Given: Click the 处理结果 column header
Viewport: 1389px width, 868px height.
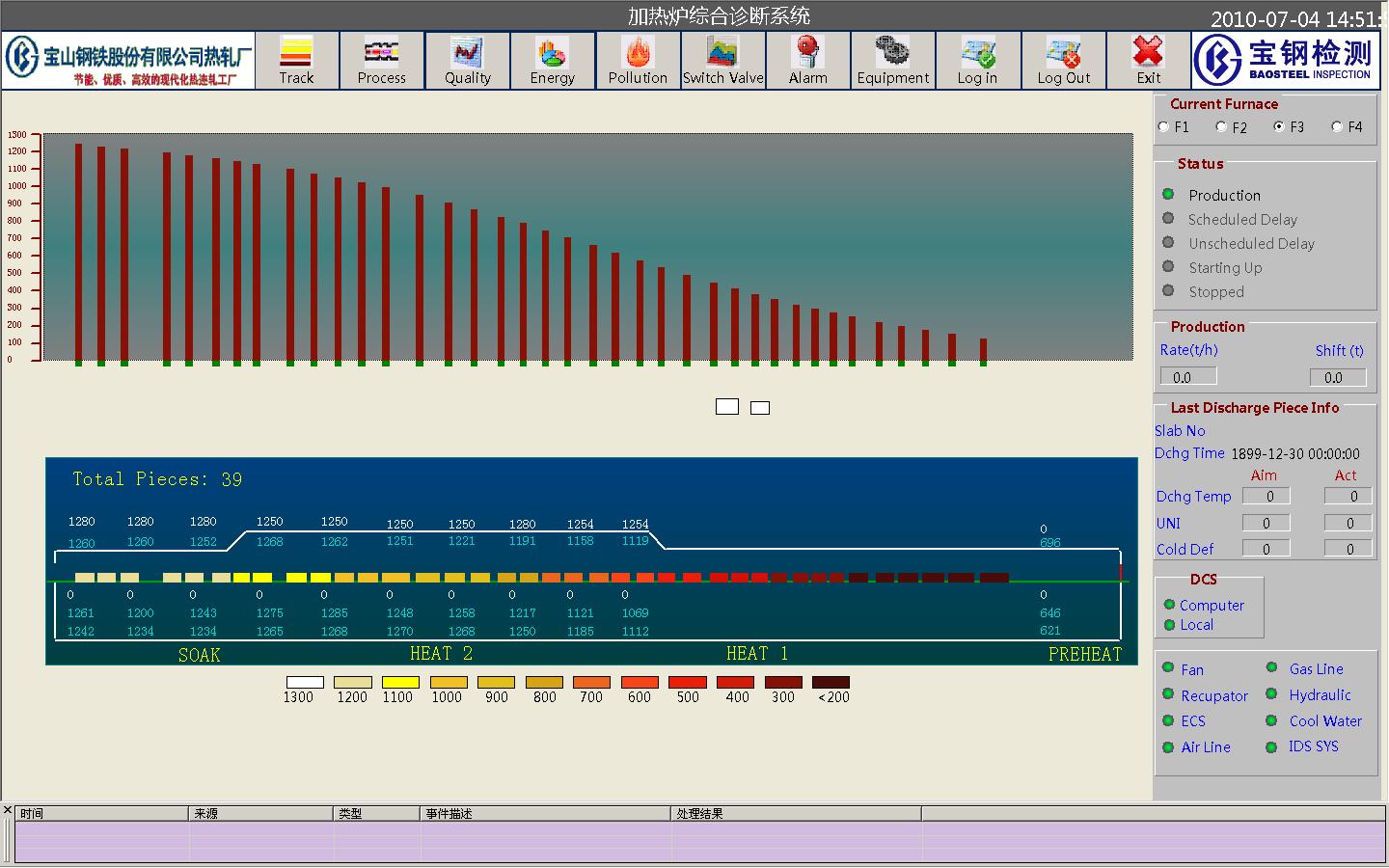Looking at the screenshot, I should [797, 813].
